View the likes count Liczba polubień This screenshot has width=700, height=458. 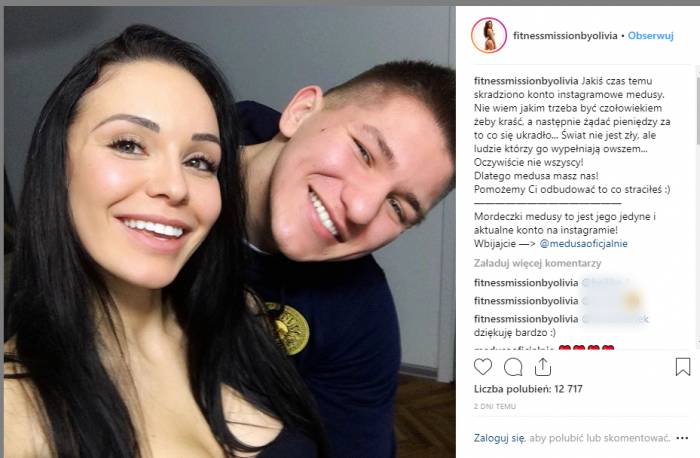528,389
